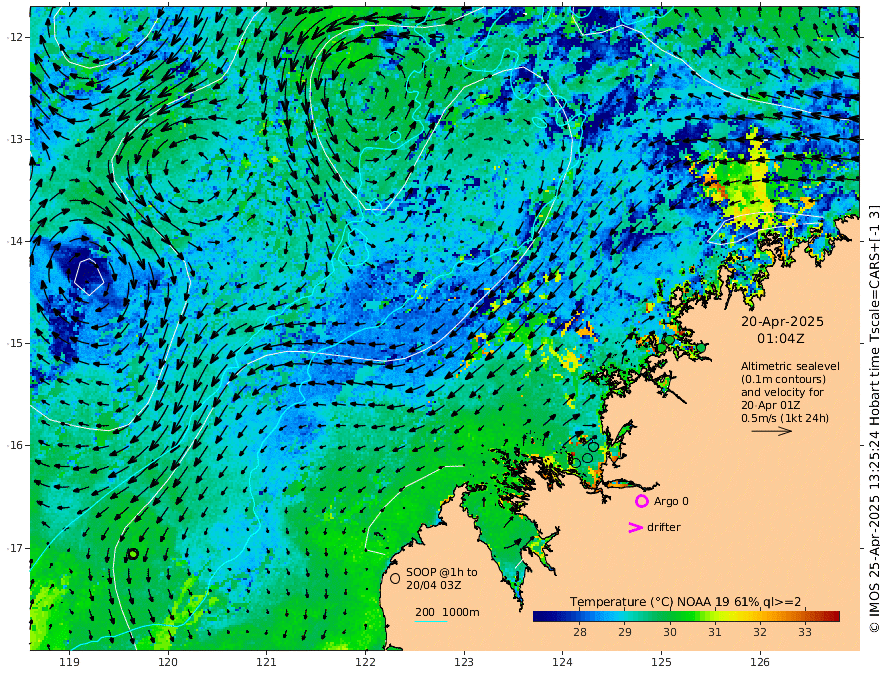The width and height of the screenshot is (880, 680).
Task: Click the magenta Argo legend circle
Action: coord(641,501)
